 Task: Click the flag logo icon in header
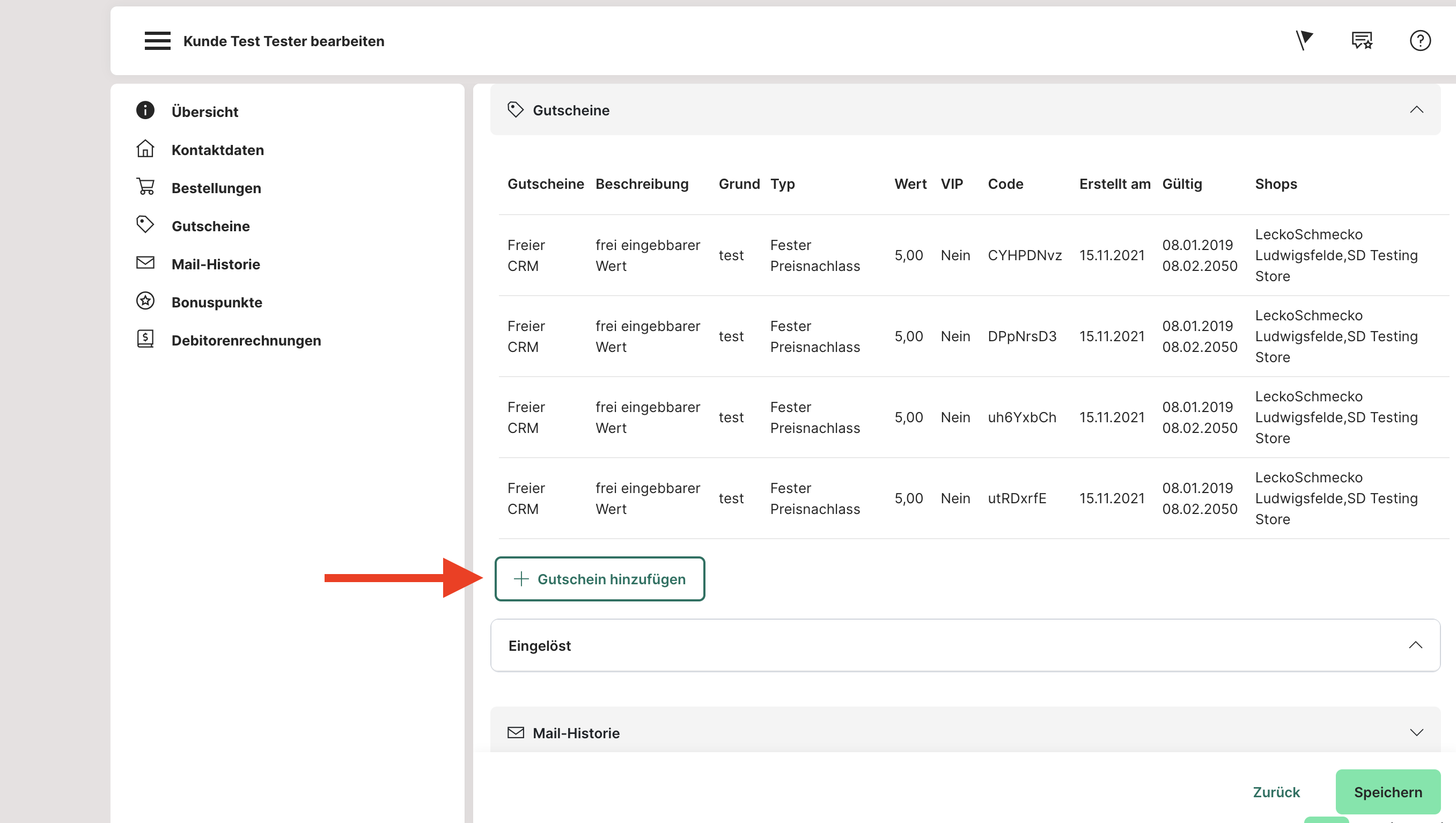pyautogui.click(x=1304, y=41)
